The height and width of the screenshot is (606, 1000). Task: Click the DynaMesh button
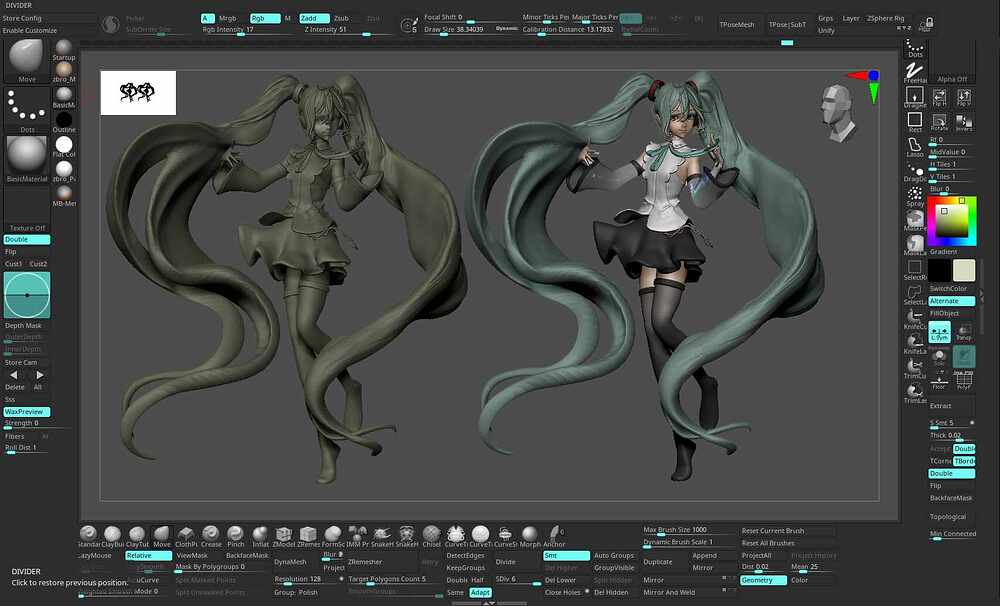click(291, 562)
